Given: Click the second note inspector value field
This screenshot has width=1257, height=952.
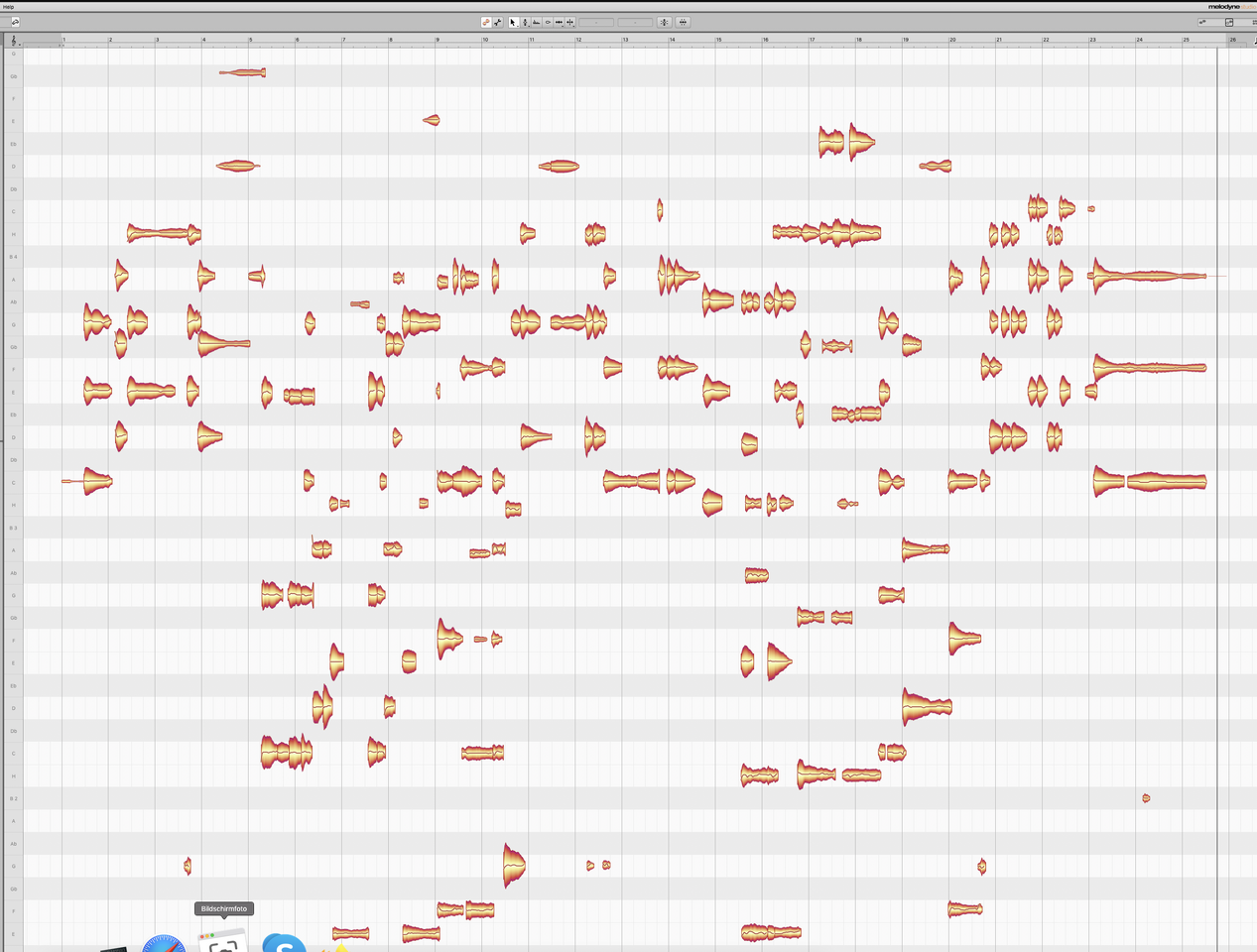Looking at the screenshot, I should (635, 22).
